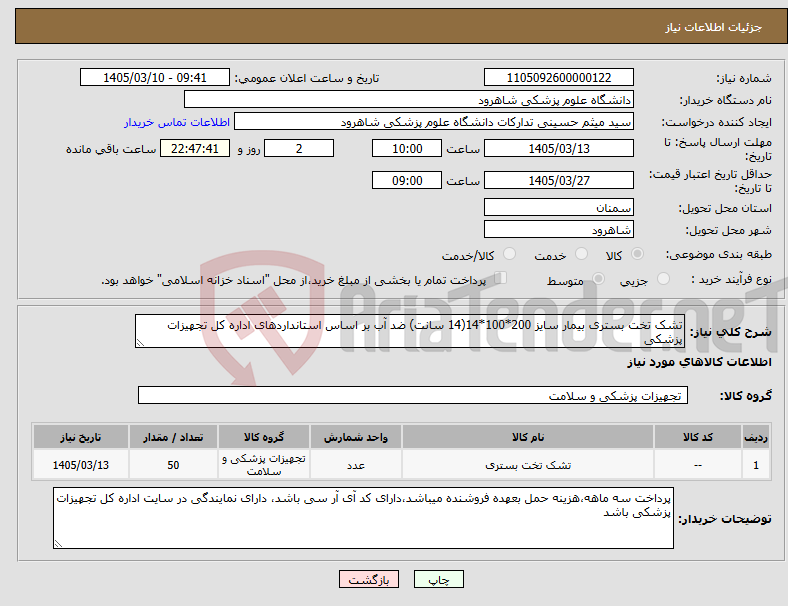The image size is (788, 606).
Task: Click the گروه کالا field تجهیزات پزشکی و سلامت
Action: [413, 395]
